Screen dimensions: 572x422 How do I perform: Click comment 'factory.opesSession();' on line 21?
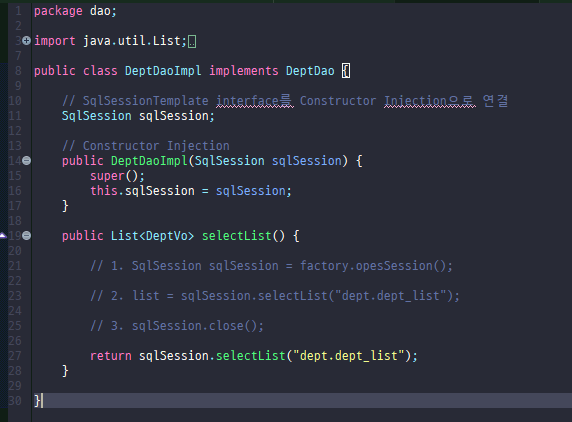click(x=376, y=266)
